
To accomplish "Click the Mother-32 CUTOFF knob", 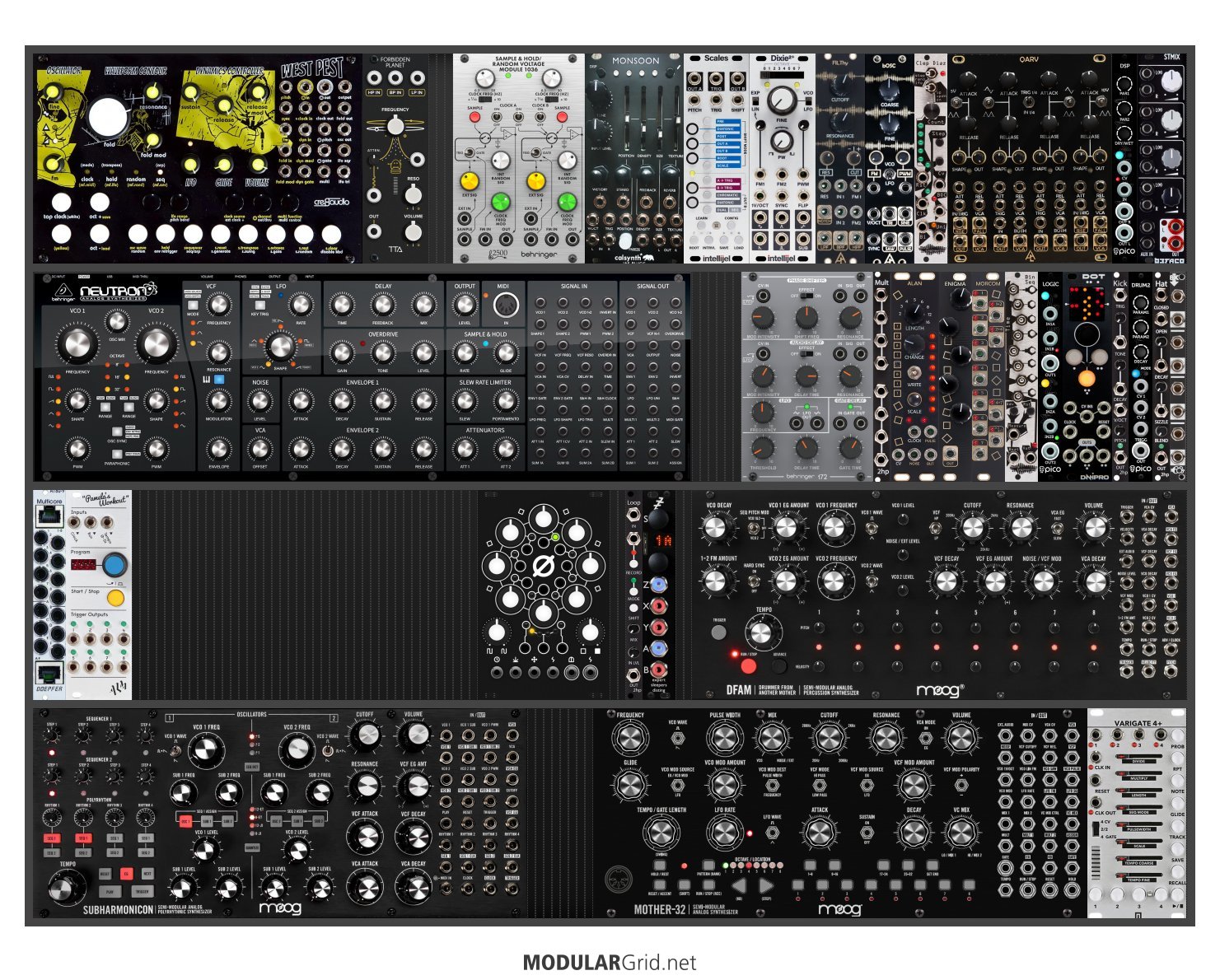I will (x=829, y=737).
